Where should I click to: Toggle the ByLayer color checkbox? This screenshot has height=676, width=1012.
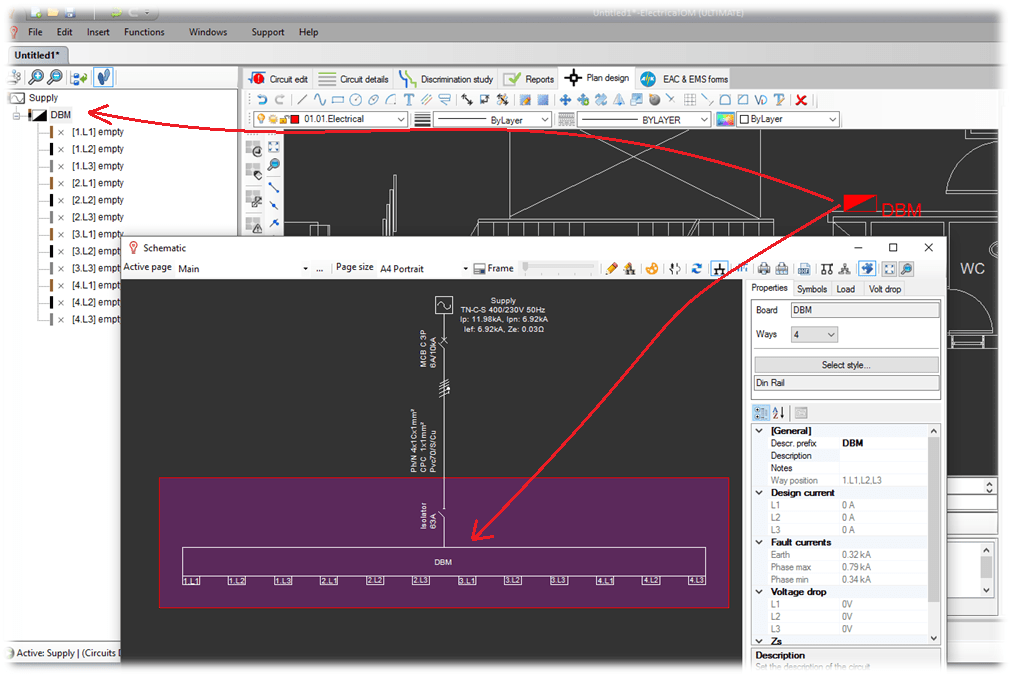click(x=743, y=120)
